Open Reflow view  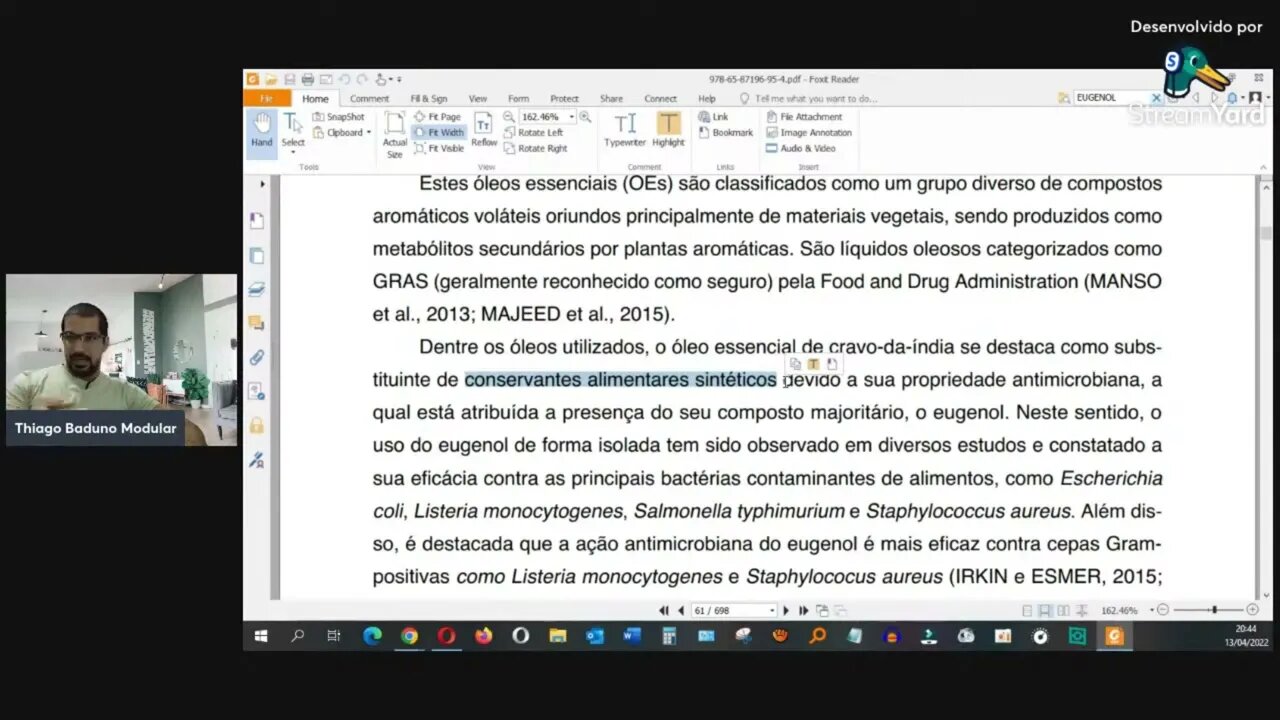coord(484,130)
